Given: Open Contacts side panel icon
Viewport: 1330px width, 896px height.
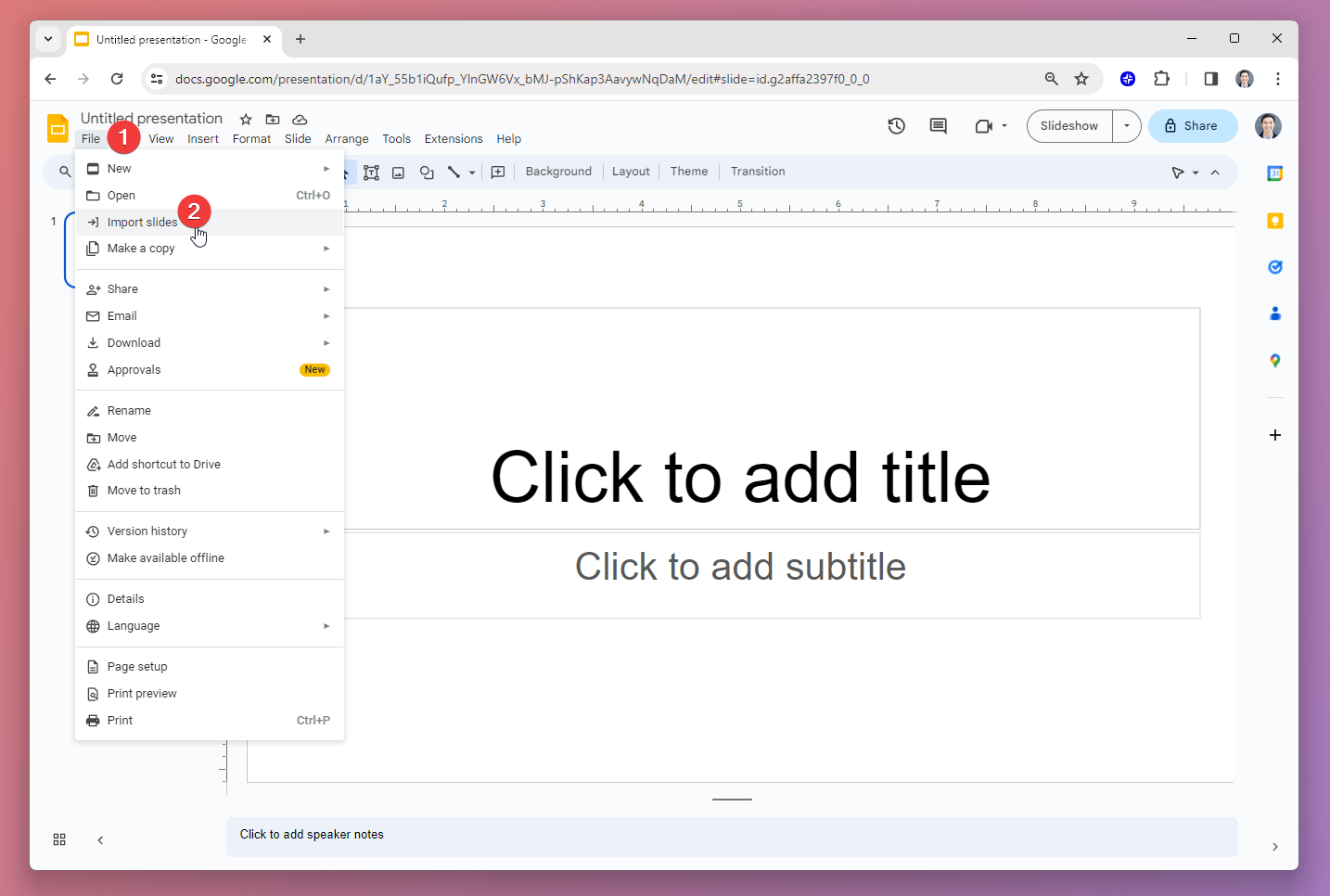Looking at the screenshot, I should [x=1275, y=314].
